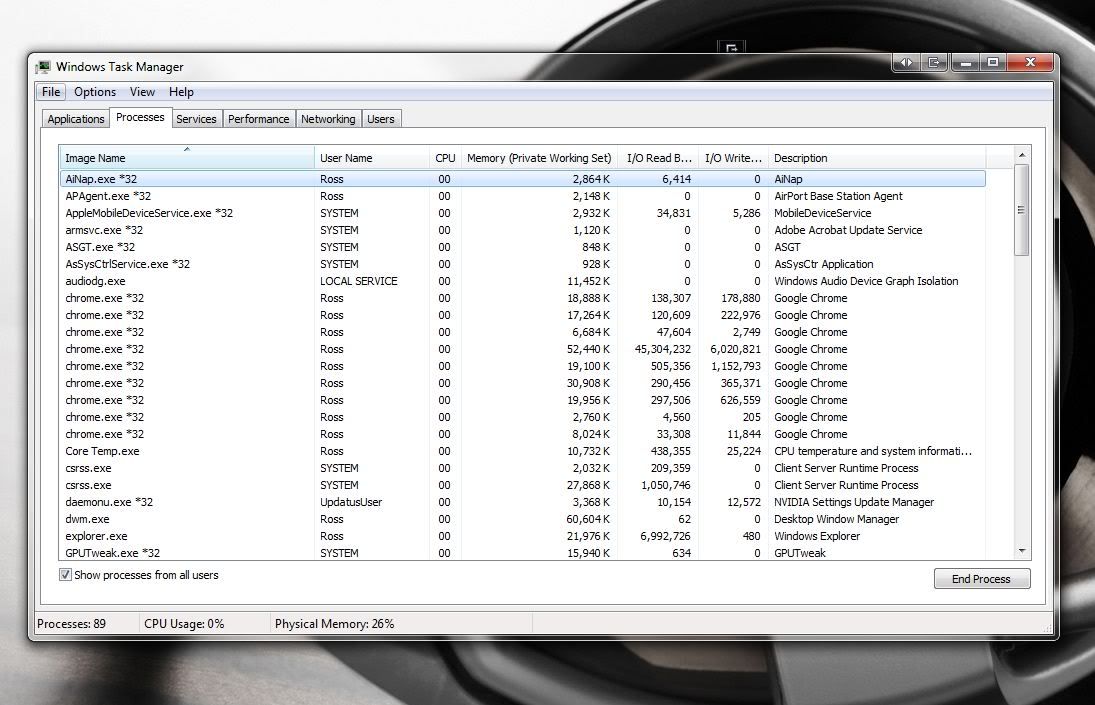Click the Task Manager title bar icon
Screen dimensions: 1095x705
44,67
